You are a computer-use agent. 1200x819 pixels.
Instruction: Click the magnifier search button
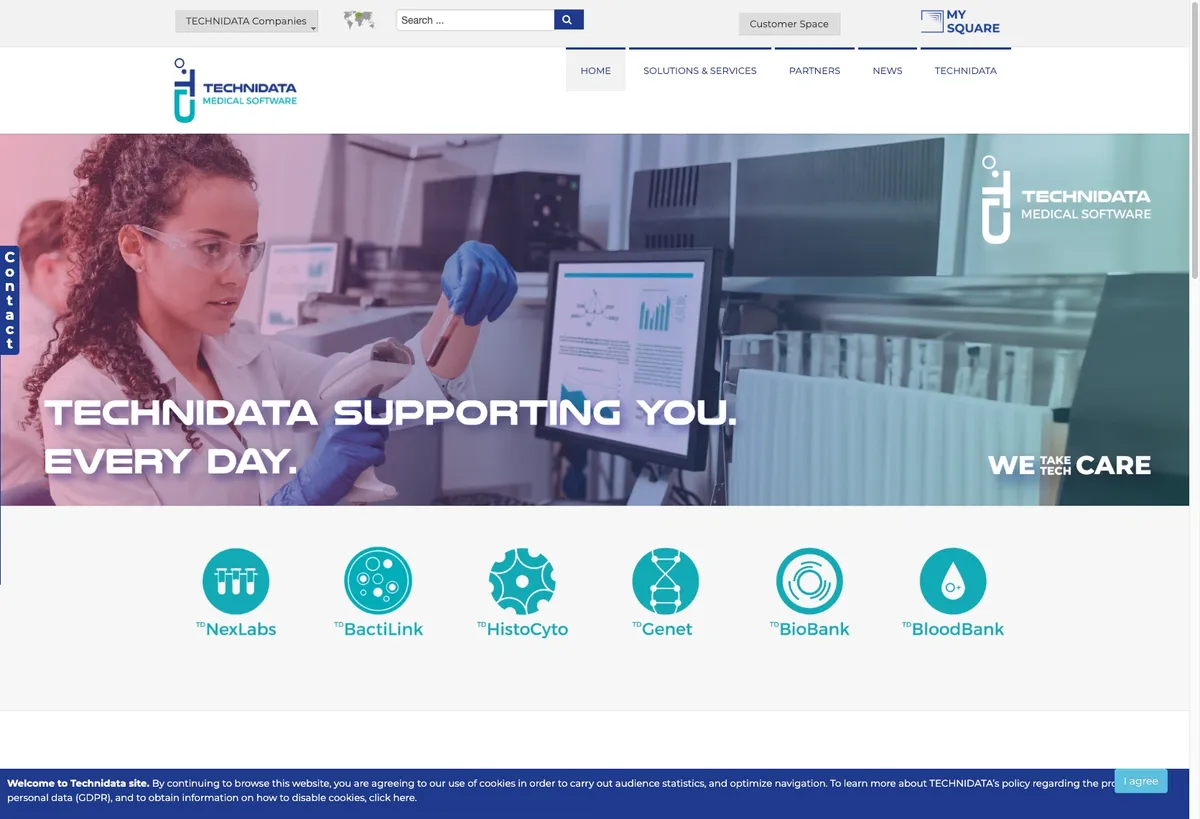pos(568,20)
